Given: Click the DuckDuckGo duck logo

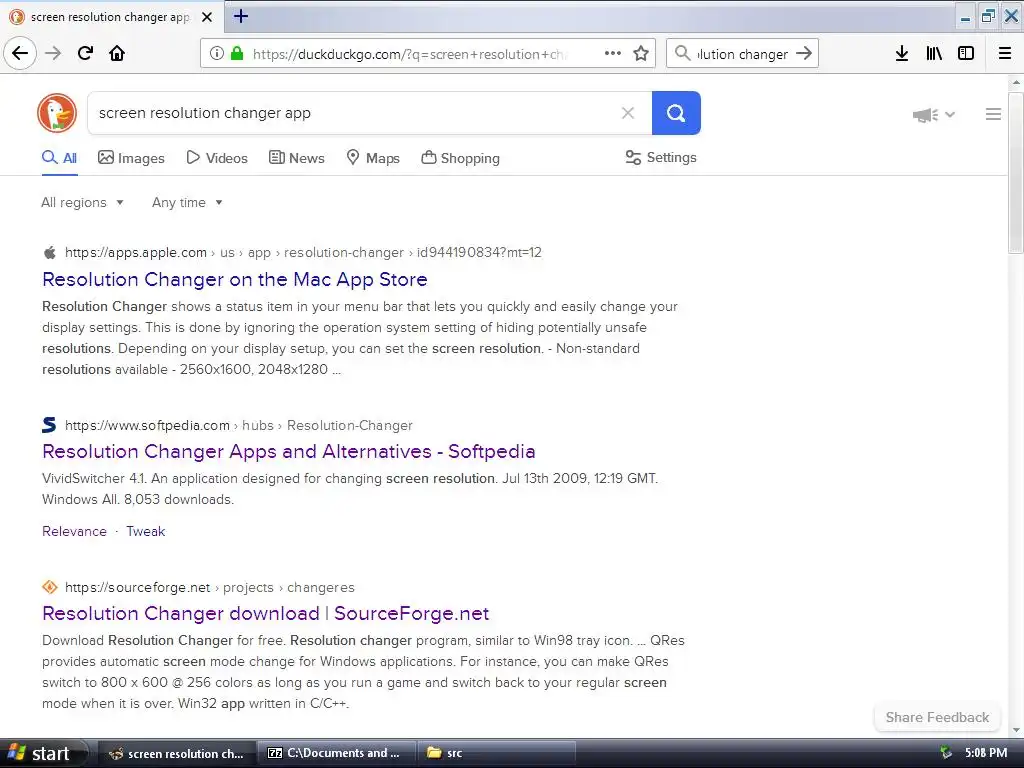Looking at the screenshot, I should click(57, 113).
